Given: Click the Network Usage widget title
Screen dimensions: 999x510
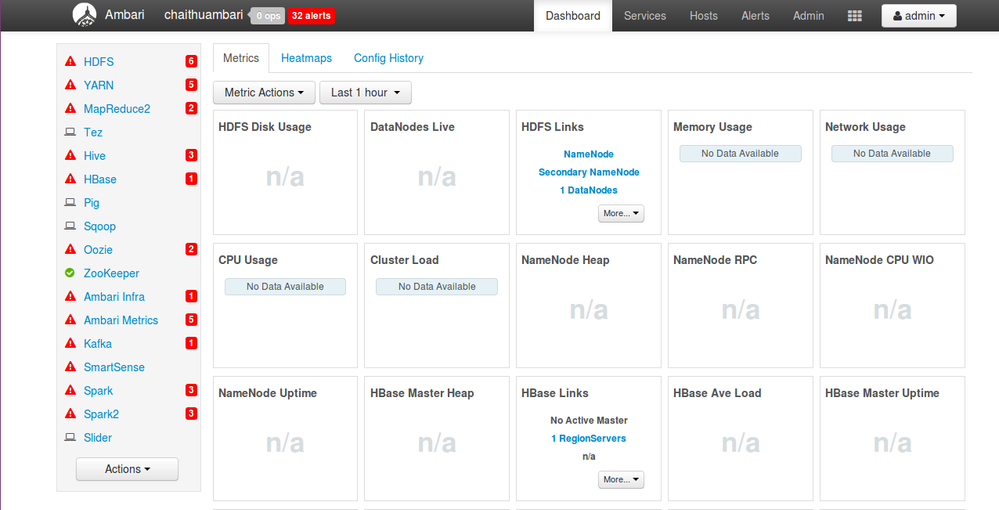Looking at the screenshot, I should 865,127.
